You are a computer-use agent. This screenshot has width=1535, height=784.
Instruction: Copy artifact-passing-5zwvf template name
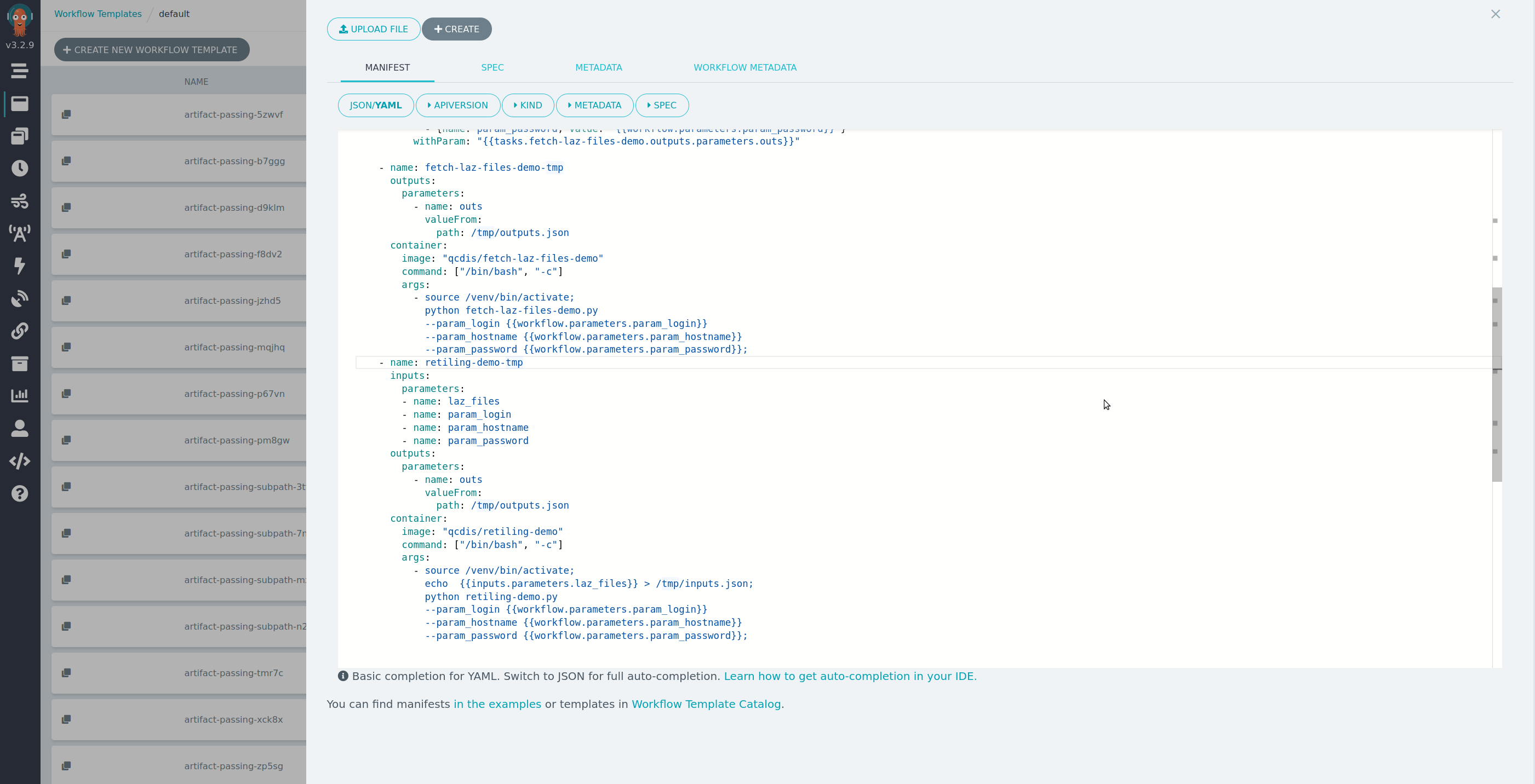click(66, 114)
